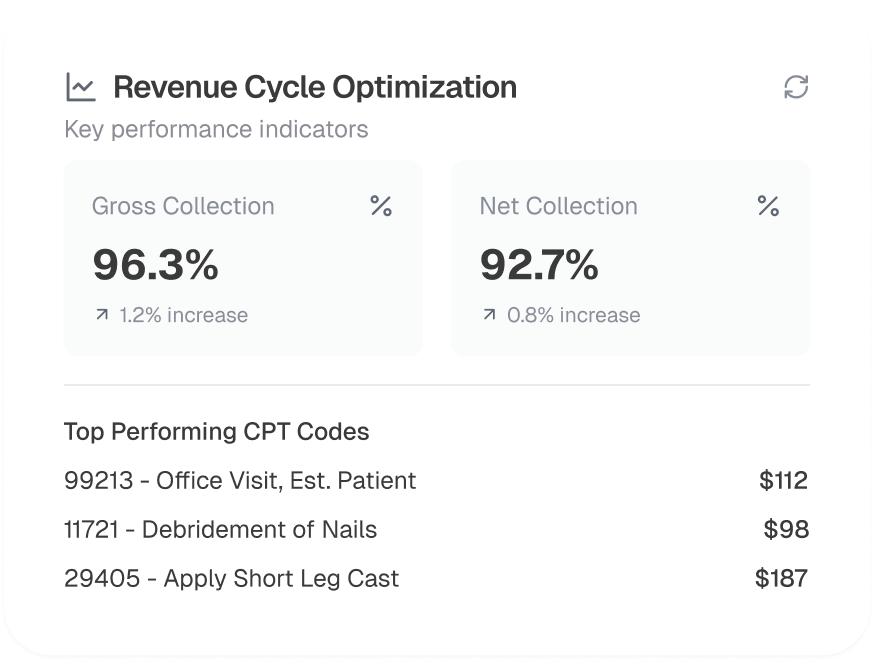Viewport: 874px width, 662px height.
Task: Click the up-arrow icon next to 0.8% increase
Action: click(x=489, y=315)
